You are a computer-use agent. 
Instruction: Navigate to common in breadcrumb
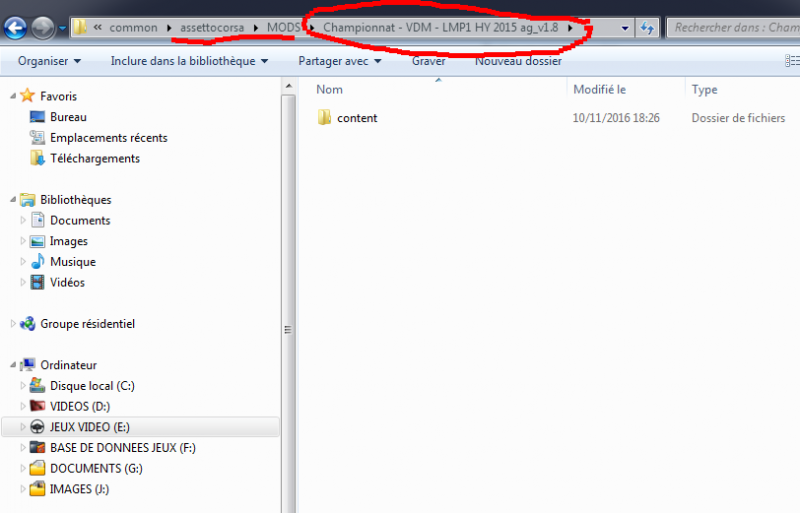pos(133,28)
